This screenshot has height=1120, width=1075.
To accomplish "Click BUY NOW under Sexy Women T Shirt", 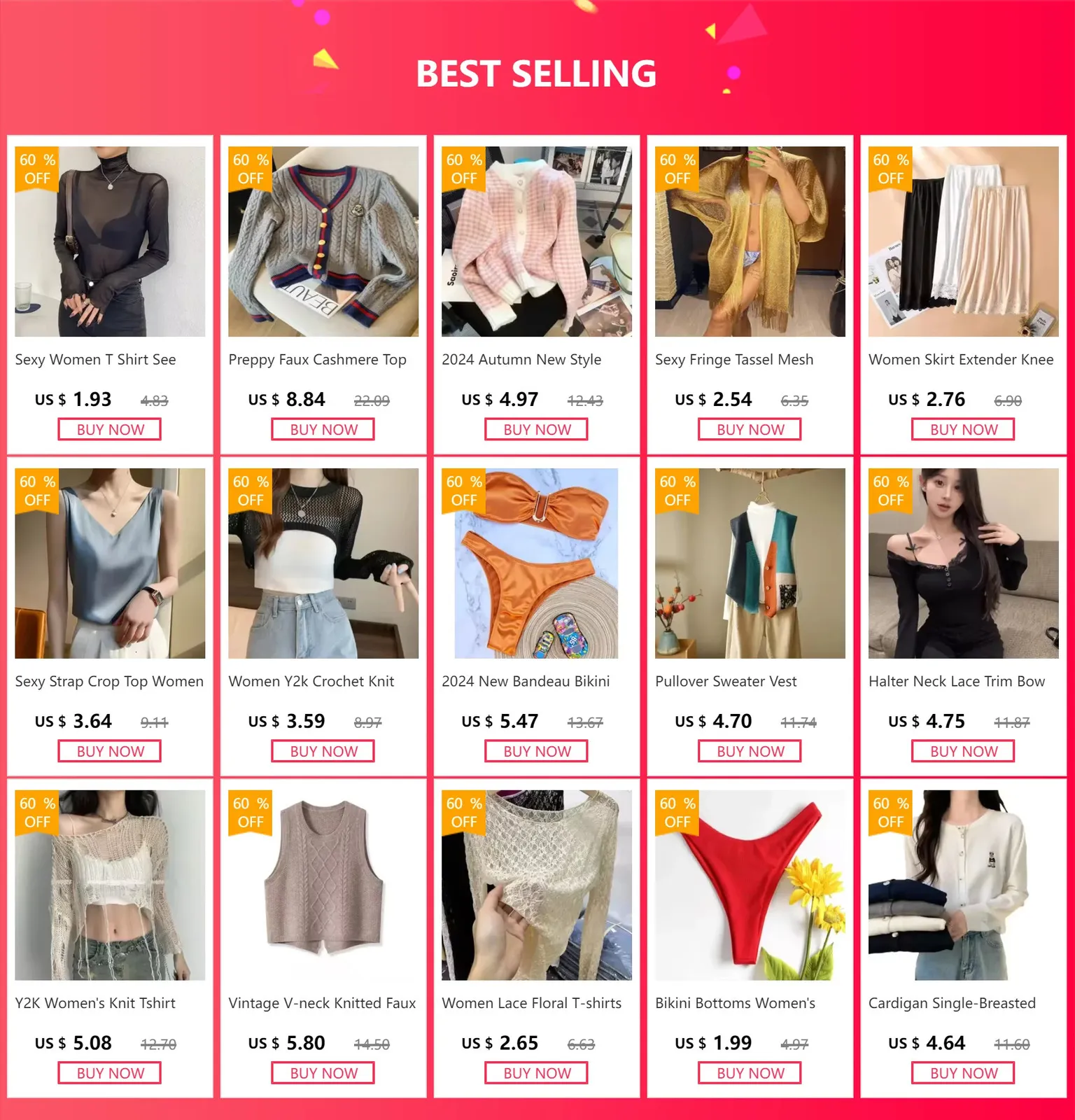I will (110, 429).
